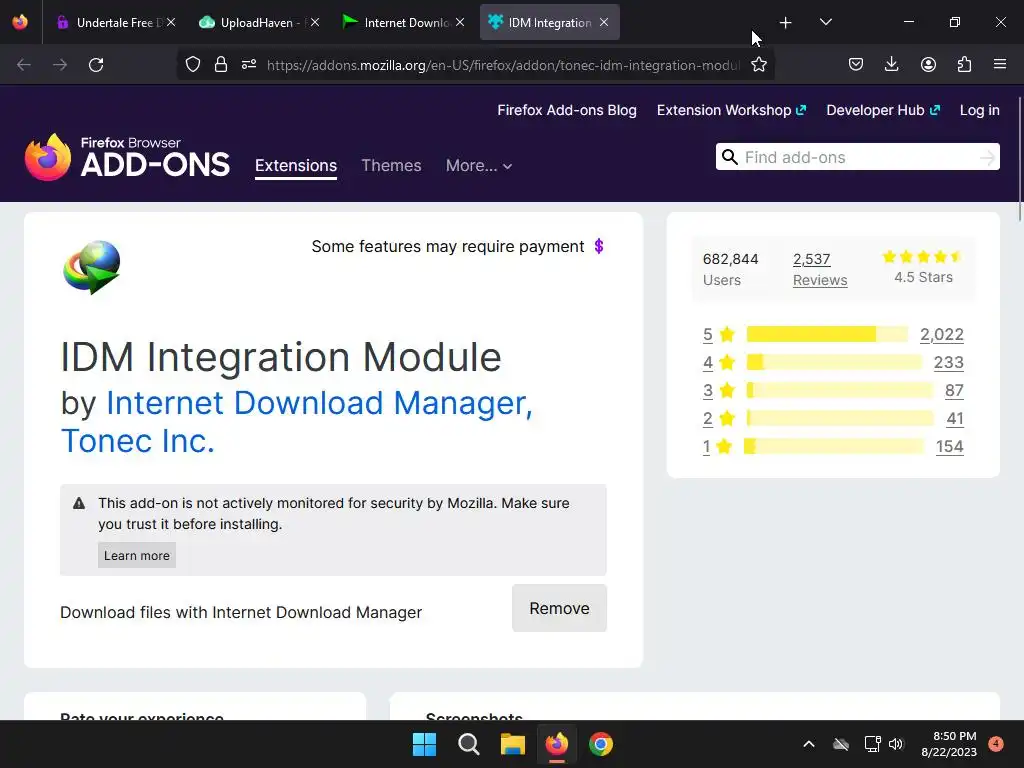The width and height of the screenshot is (1024, 768).
Task: List all tabs dropdown
Action: [x=825, y=23]
